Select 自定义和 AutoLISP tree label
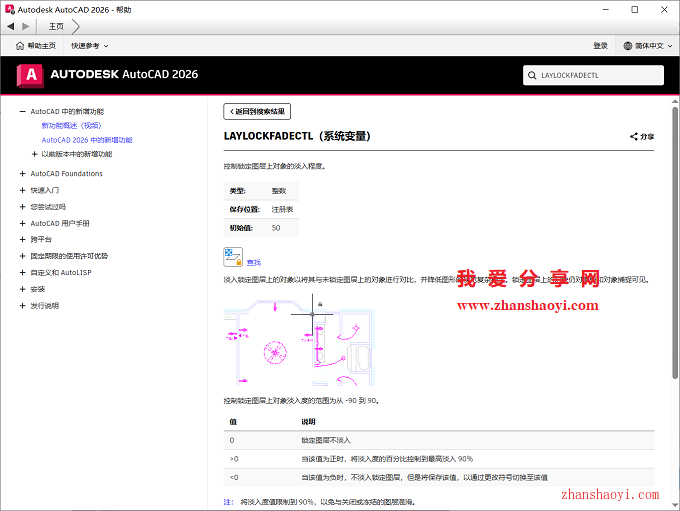Viewport: 680px width, 511px height. pos(61,272)
